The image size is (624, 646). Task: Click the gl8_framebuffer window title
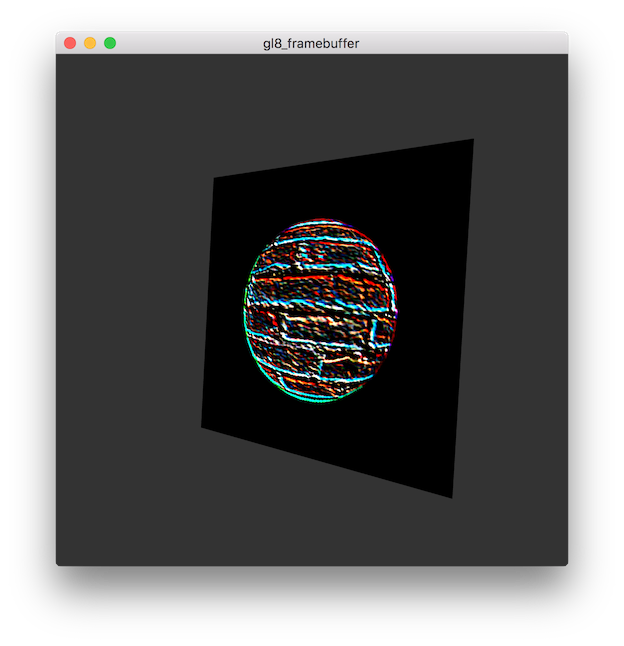(311, 43)
